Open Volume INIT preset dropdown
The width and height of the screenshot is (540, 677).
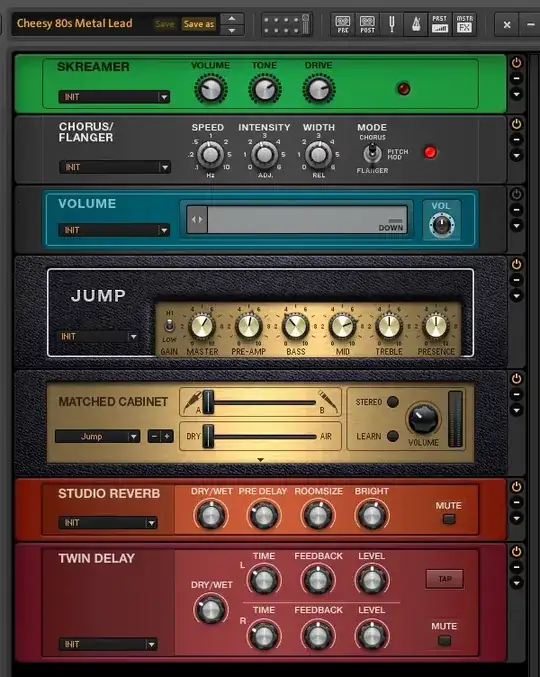point(114,230)
